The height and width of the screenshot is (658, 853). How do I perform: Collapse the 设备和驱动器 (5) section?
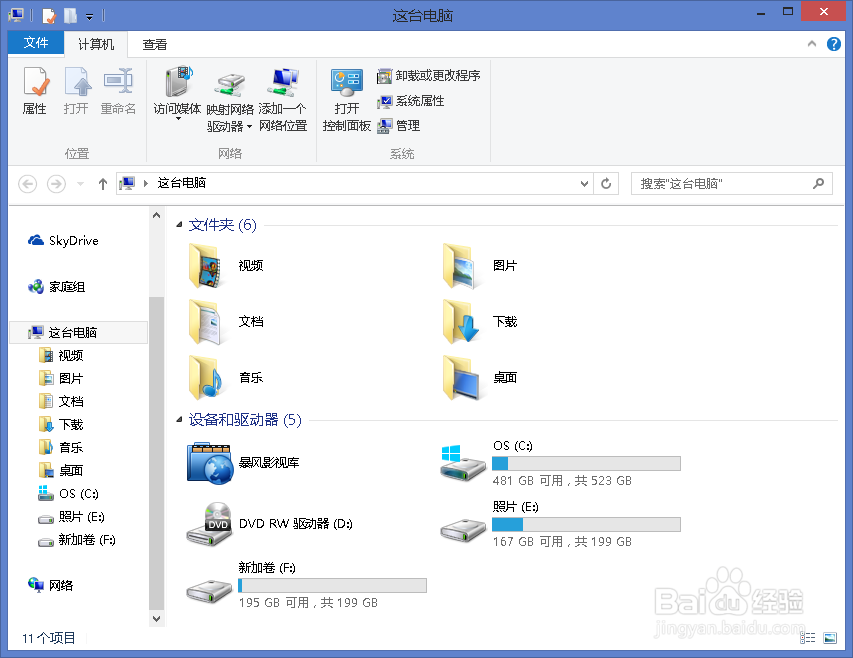(179, 421)
